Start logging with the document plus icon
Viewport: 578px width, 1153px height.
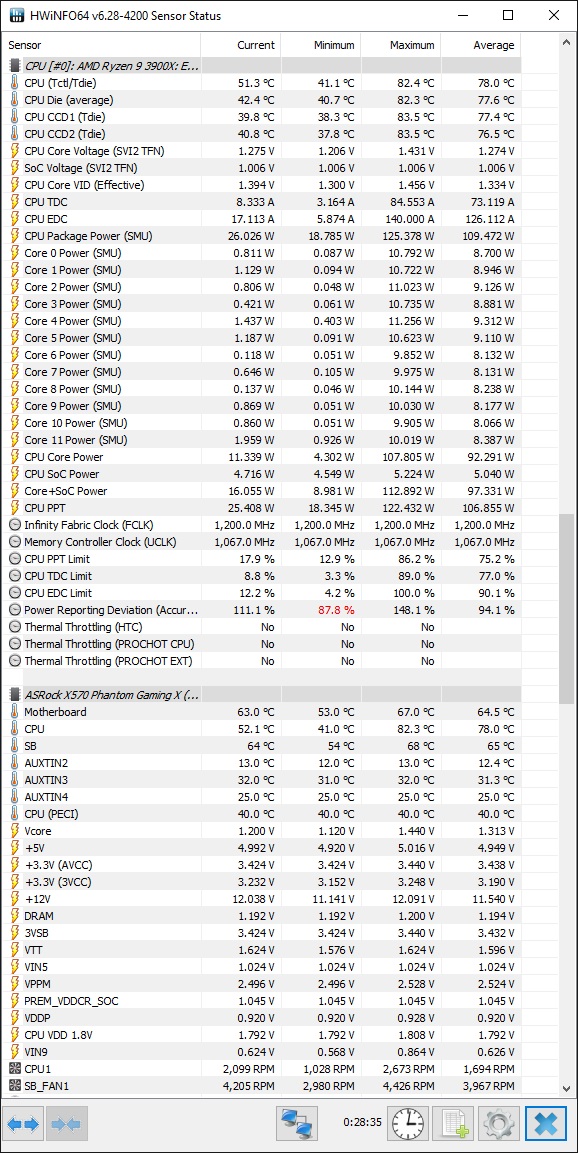click(x=453, y=1124)
